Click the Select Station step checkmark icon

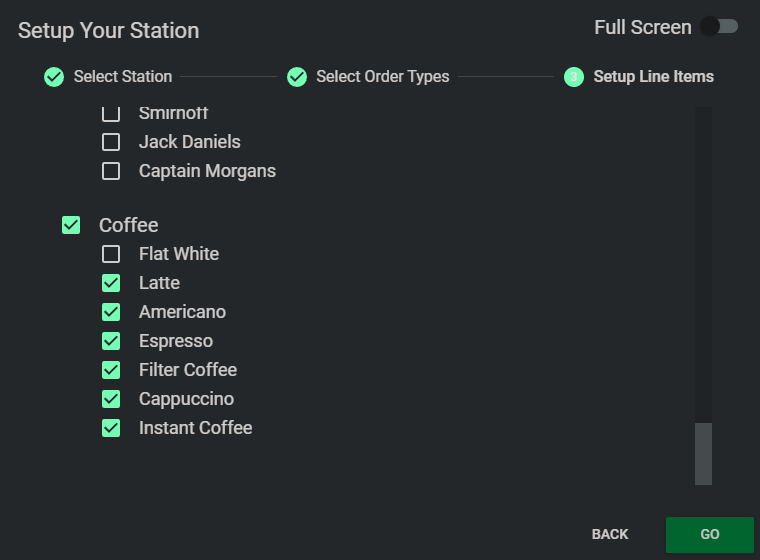tap(54, 77)
